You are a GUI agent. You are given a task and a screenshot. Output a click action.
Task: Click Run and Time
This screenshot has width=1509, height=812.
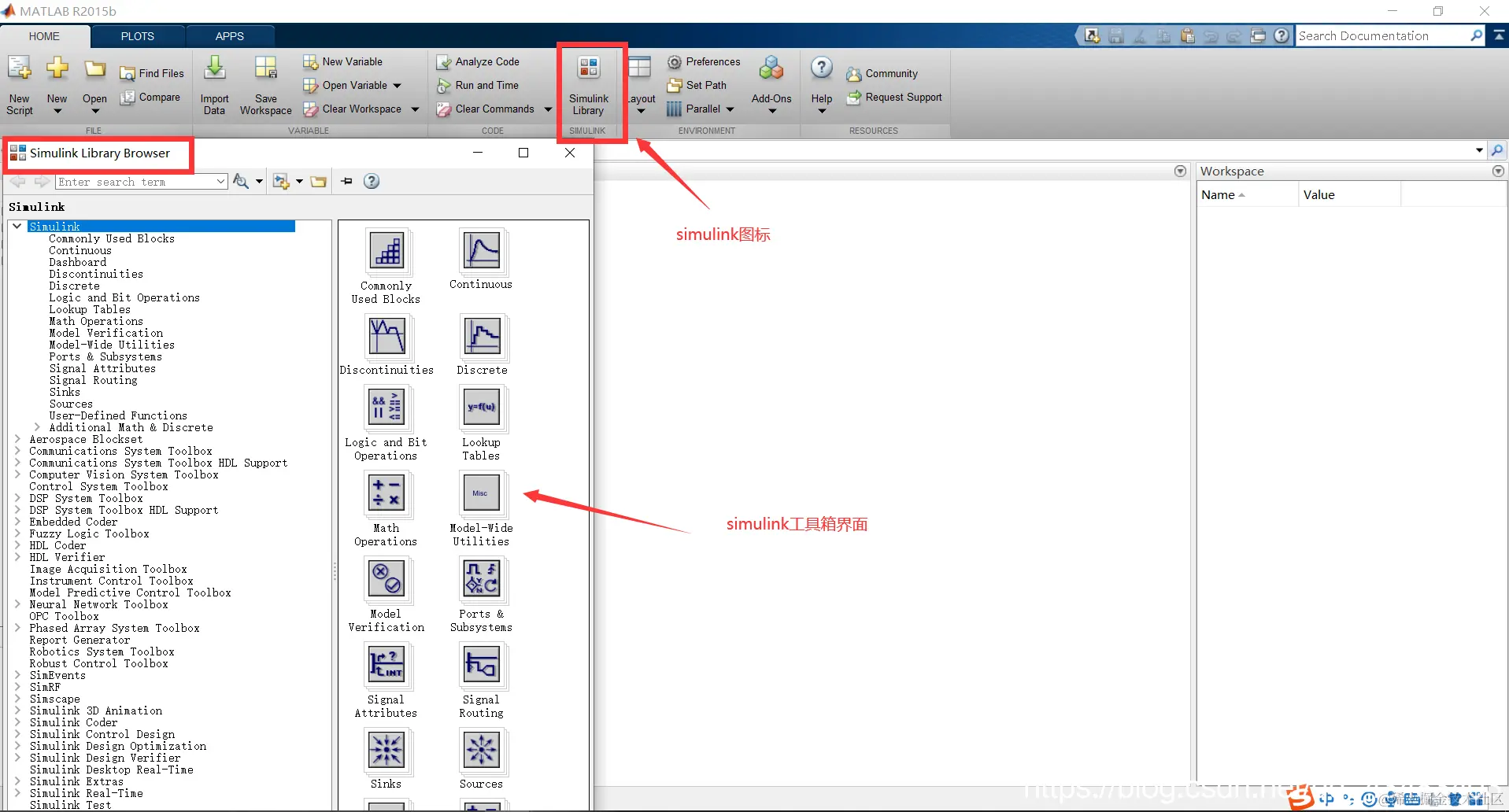point(478,85)
